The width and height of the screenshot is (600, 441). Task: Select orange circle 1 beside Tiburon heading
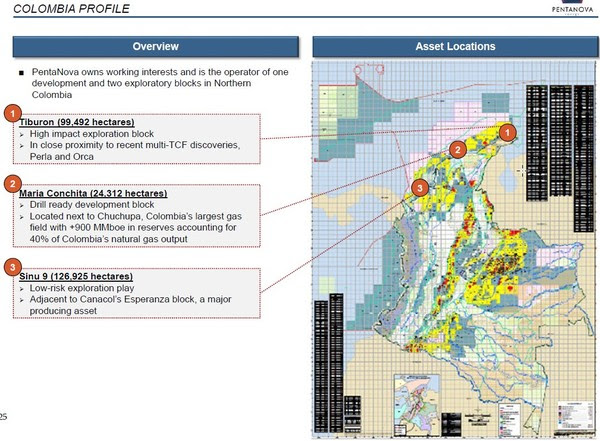(13, 113)
